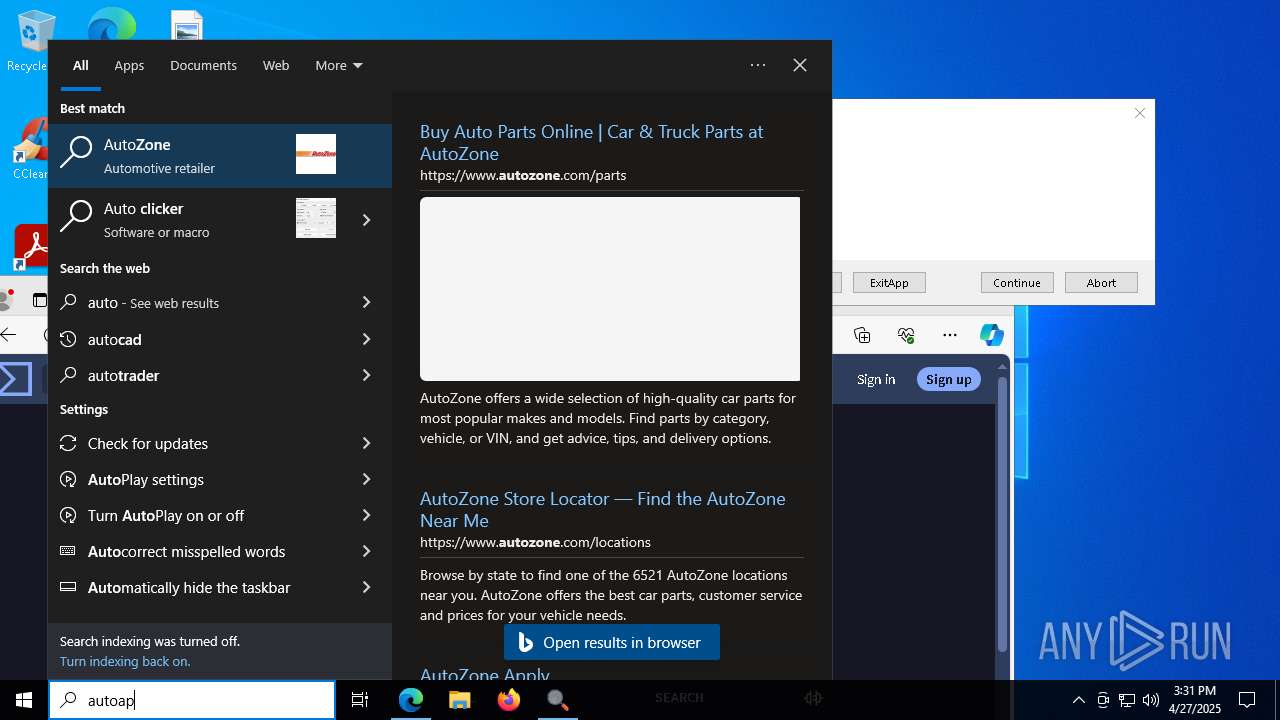Open Edge browser essentials heart icon
Image resolution: width=1280 pixels, height=720 pixels.
point(906,335)
